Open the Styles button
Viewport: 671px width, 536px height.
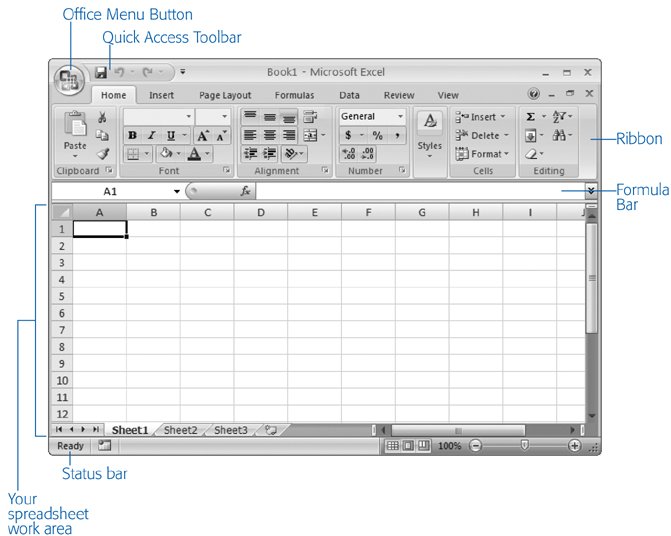click(x=429, y=133)
